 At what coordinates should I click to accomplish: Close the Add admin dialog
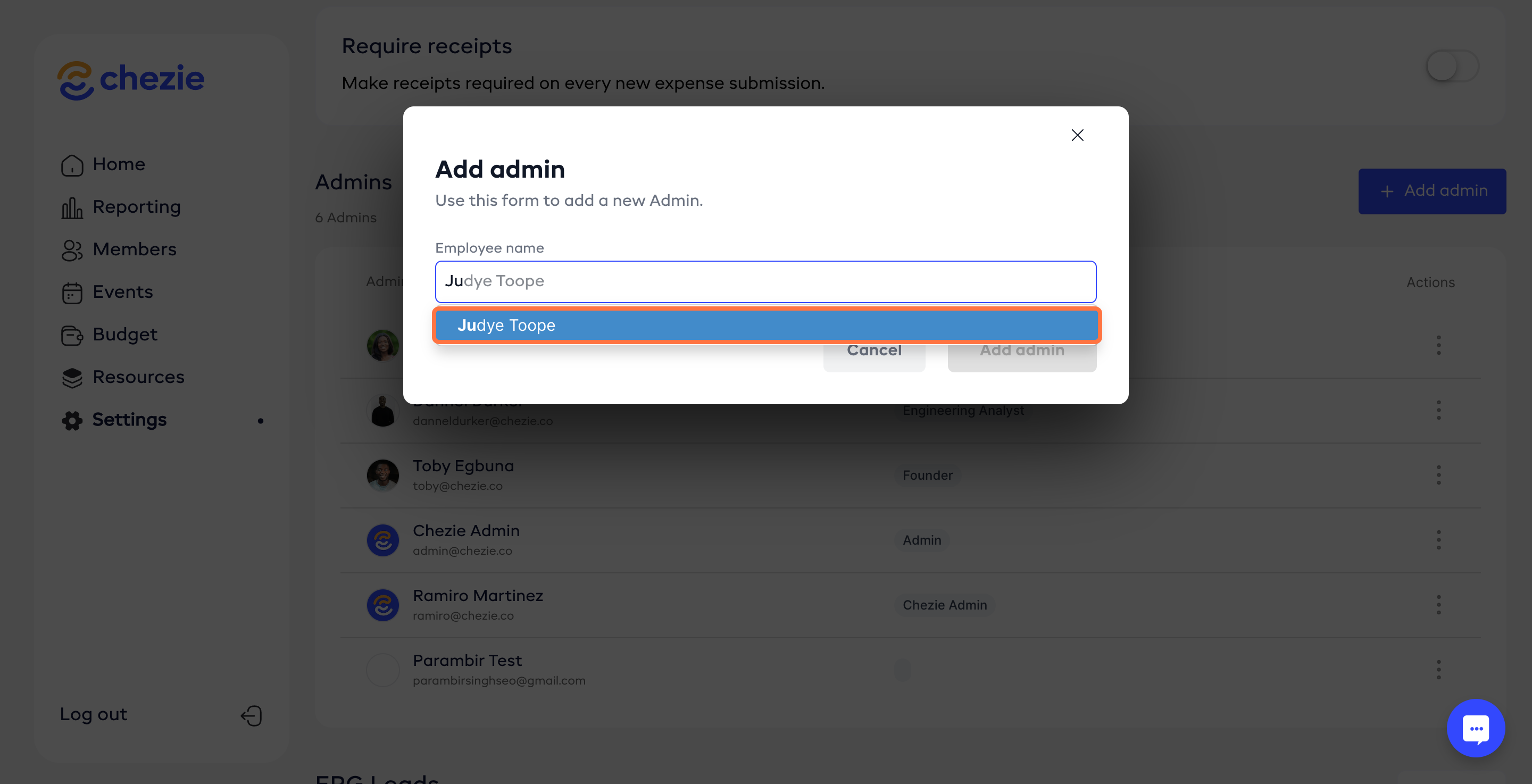1077,135
